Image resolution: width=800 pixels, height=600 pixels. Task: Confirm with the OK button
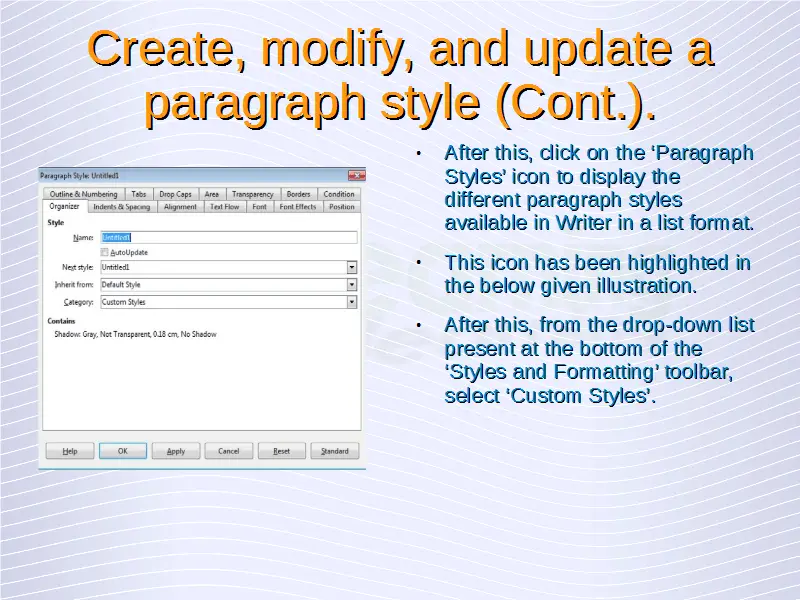click(123, 451)
